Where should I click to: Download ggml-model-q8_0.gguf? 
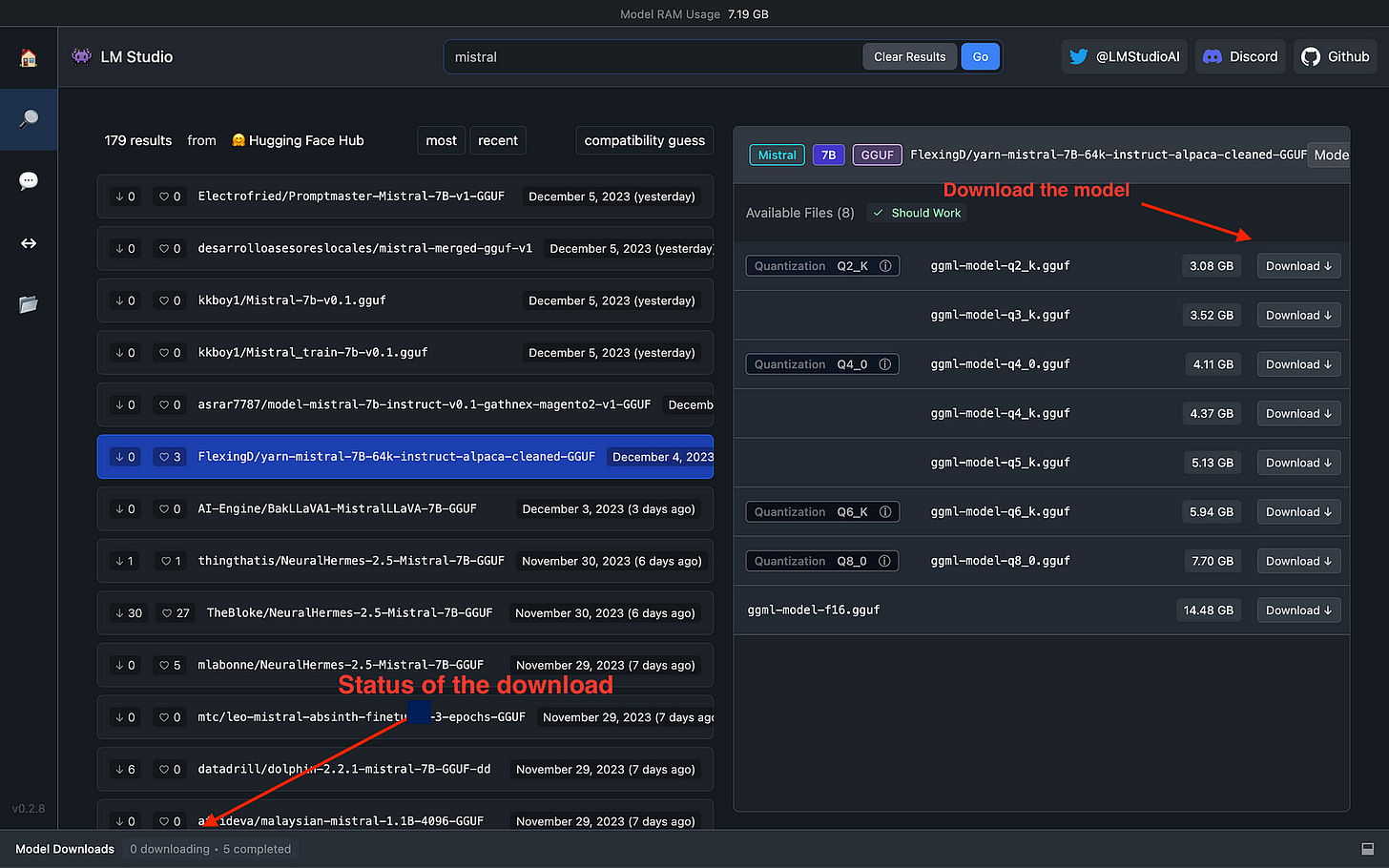[1298, 561]
